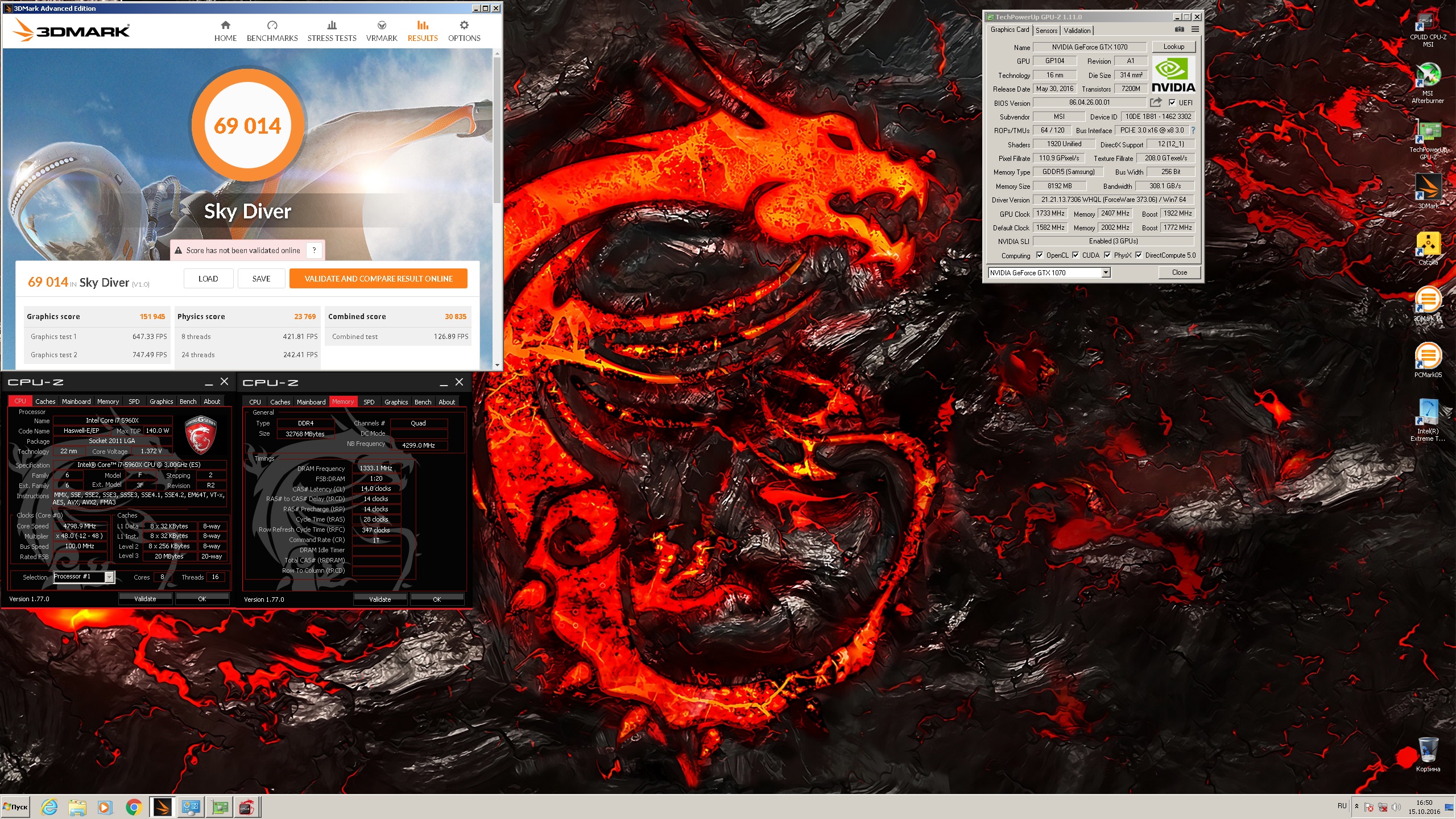The image size is (1456, 819).
Task: Launch Windows Media Player from taskbar
Action: [x=105, y=807]
